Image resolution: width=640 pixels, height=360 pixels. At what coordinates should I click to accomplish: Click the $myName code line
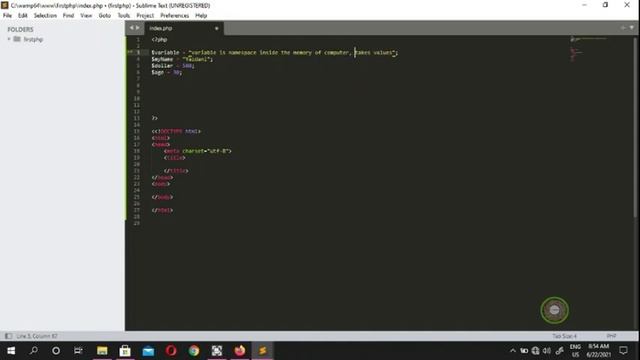click(182, 59)
